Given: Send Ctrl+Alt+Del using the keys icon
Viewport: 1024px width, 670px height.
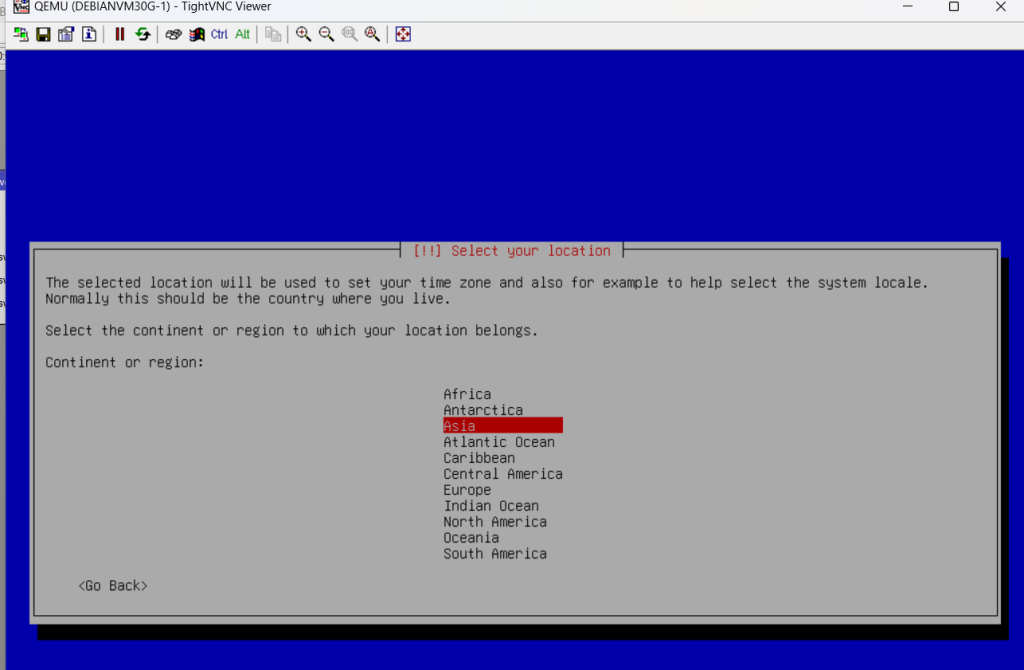Looking at the screenshot, I should click(x=173, y=34).
